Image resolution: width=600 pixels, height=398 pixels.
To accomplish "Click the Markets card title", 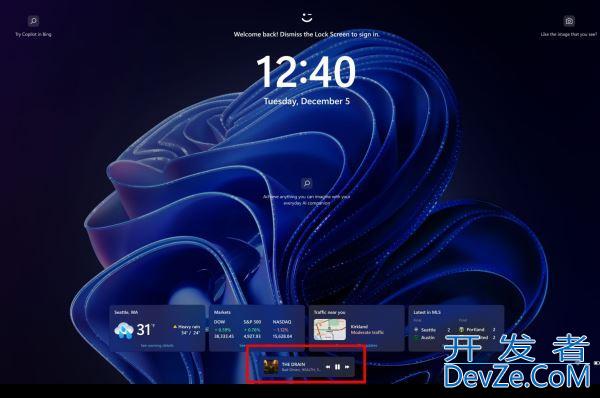I will [222, 312].
